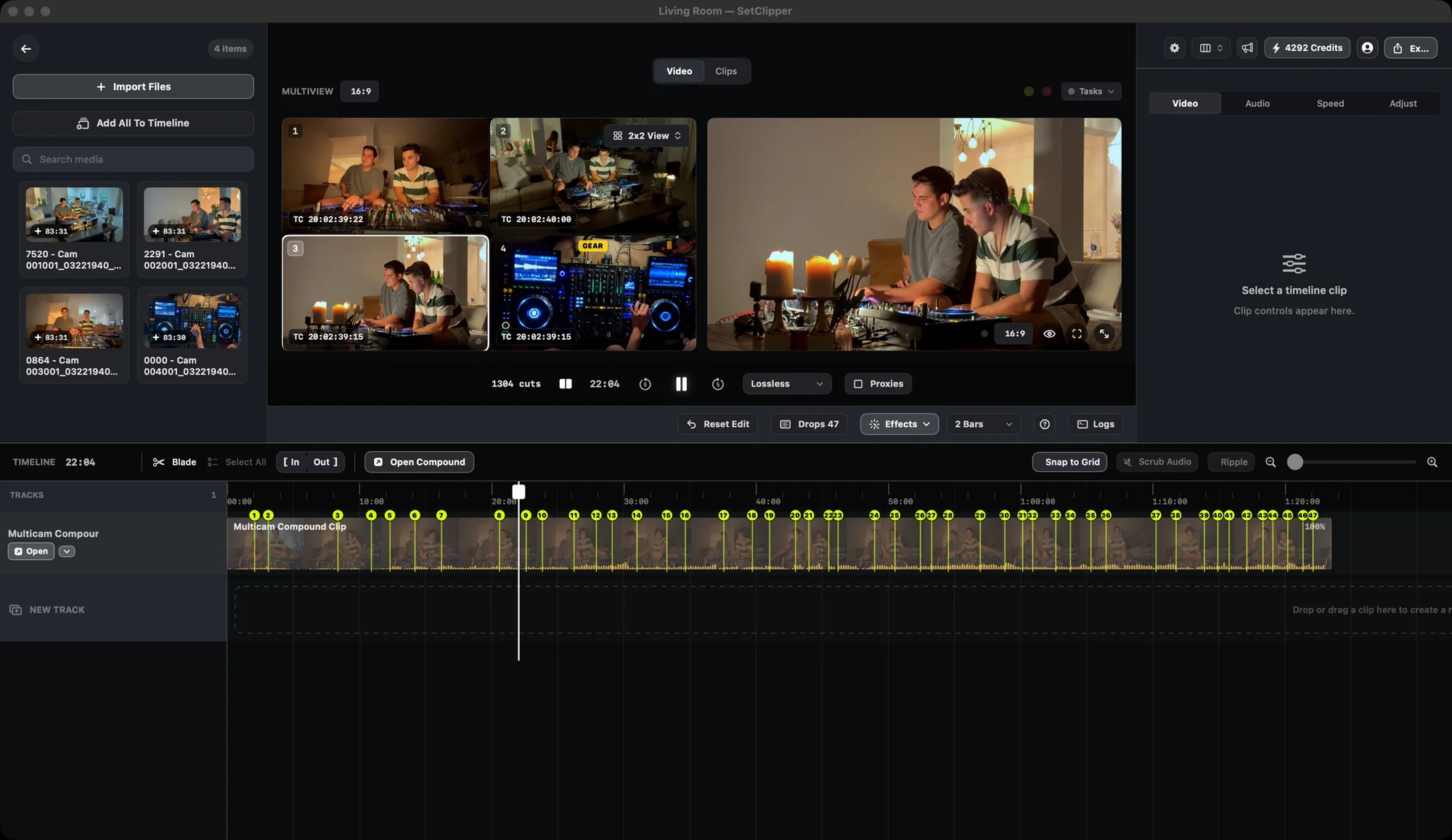1452x840 pixels.
Task: Click the Select All timeline tool
Action: pyautogui.click(x=237, y=462)
